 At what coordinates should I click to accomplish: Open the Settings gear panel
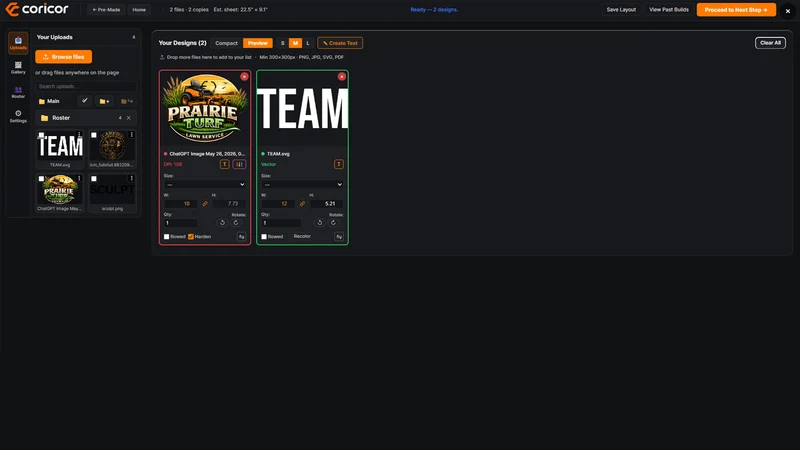click(x=18, y=116)
